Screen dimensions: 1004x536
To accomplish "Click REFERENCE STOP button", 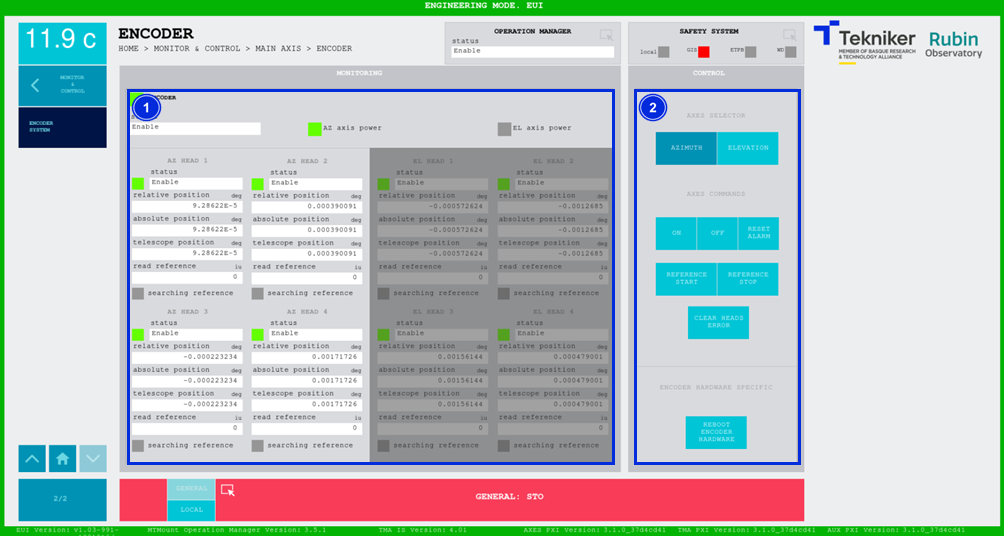I will pyautogui.click(x=748, y=279).
